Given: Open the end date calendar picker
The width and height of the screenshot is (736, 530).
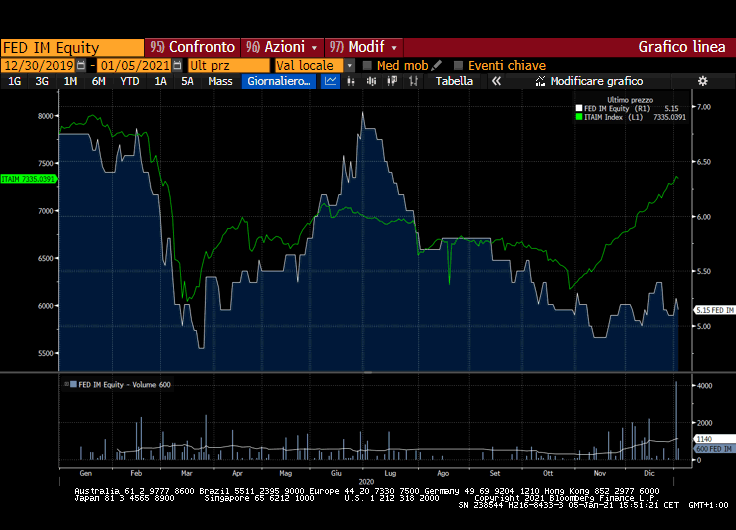Looking at the screenshot, I should click(177, 65).
